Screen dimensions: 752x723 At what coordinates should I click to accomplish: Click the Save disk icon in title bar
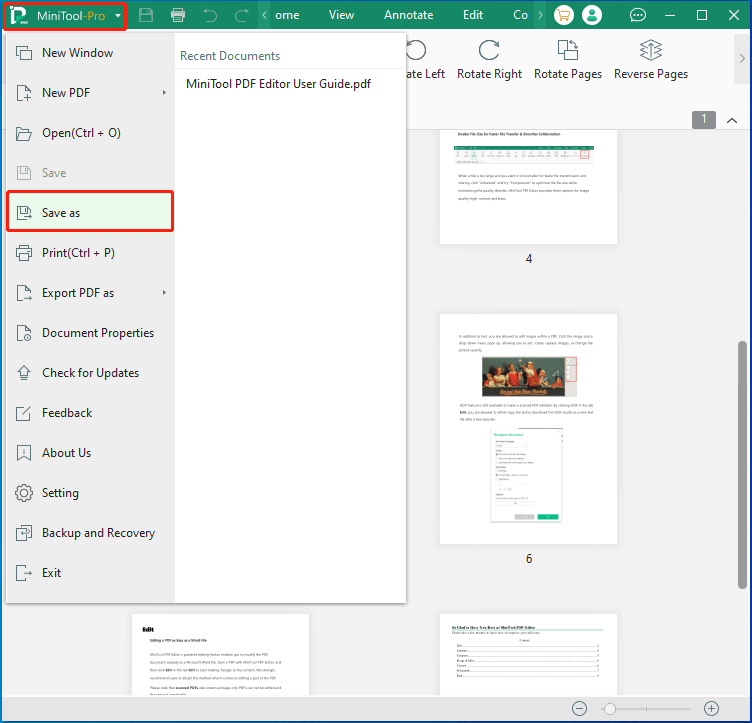click(x=146, y=15)
